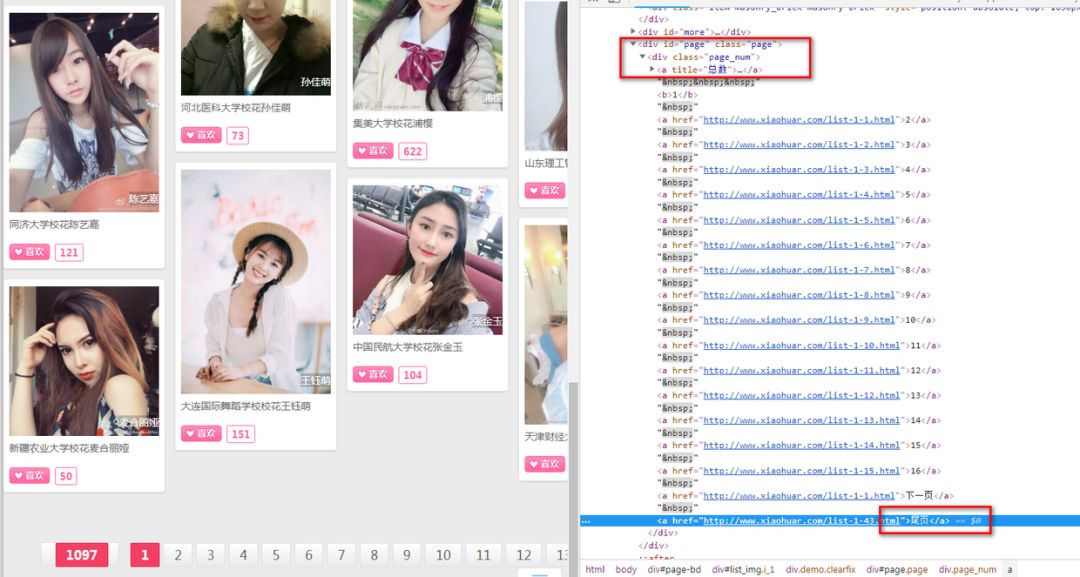Select div.demo.clearfix in the breadcrumb
The width and height of the screenshot is (1080, 577).
(820, 569)
